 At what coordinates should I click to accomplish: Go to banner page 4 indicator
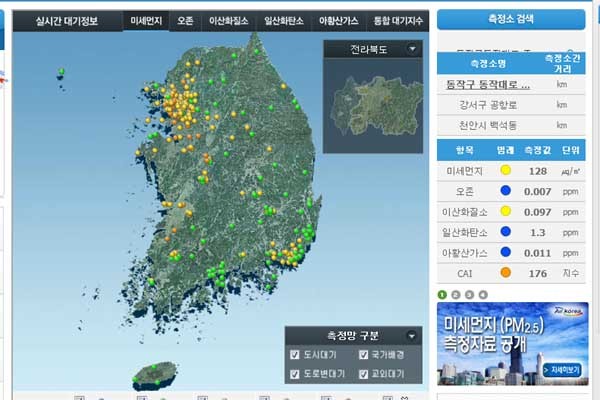point(483,295)
